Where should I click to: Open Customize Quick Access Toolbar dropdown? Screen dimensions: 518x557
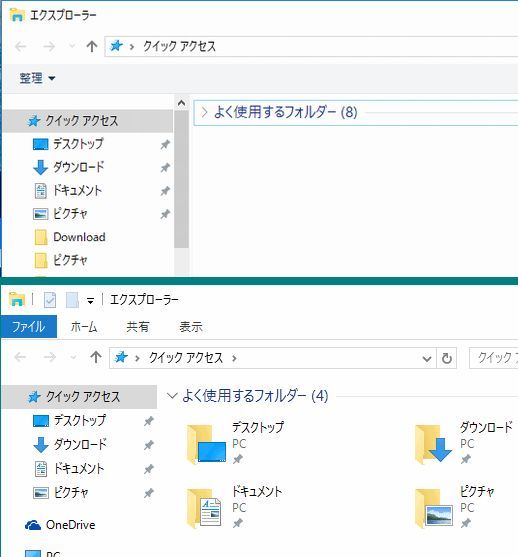[91, 301]
